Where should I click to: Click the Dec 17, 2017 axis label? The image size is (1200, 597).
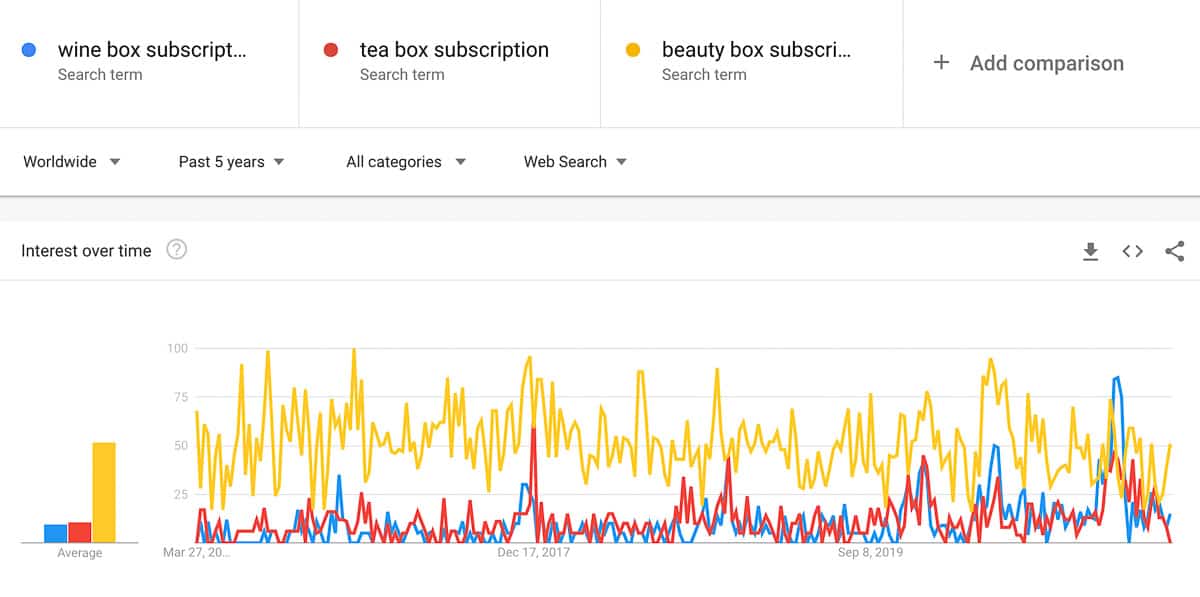531,550
